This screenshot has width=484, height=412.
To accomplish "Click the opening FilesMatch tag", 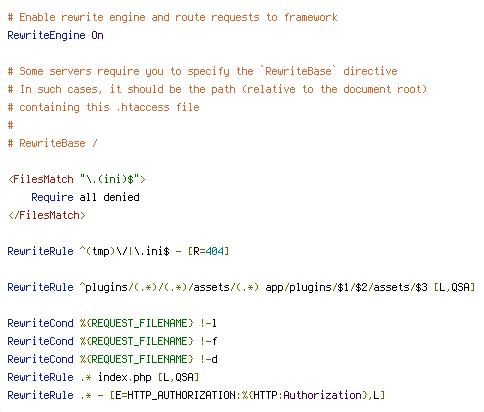I will pos(77,179).
